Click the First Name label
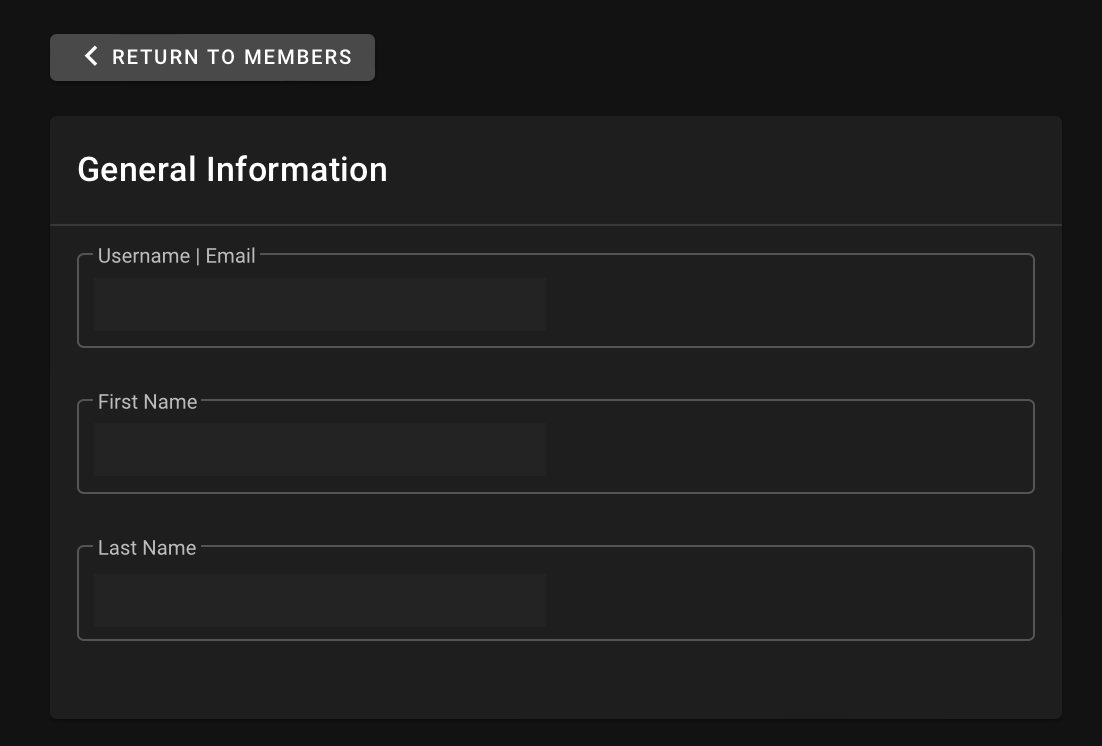Screen dimensions: 1102x746 point(148,401)
